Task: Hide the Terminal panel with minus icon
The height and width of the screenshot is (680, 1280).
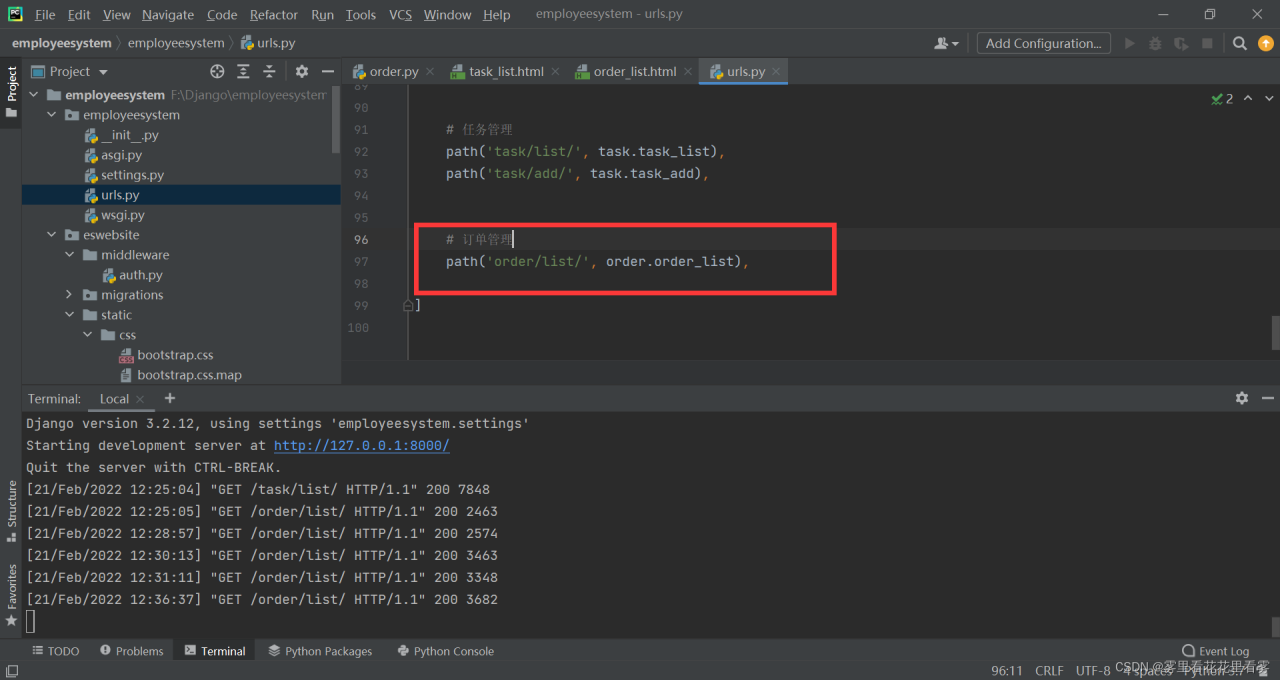Action: 1268,398
